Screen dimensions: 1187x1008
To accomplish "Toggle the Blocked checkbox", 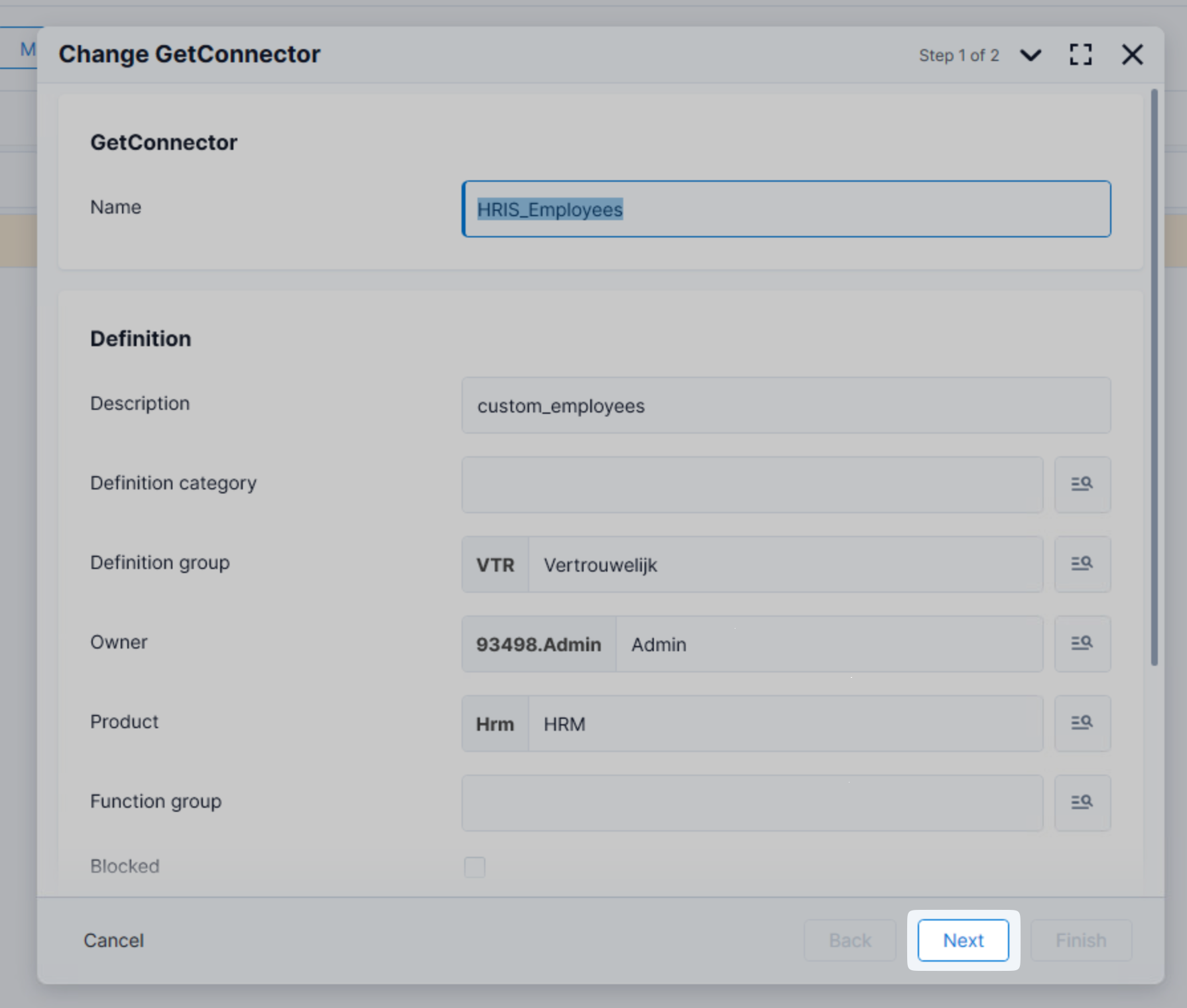I will pyautogui.click(x=475, y=867).
